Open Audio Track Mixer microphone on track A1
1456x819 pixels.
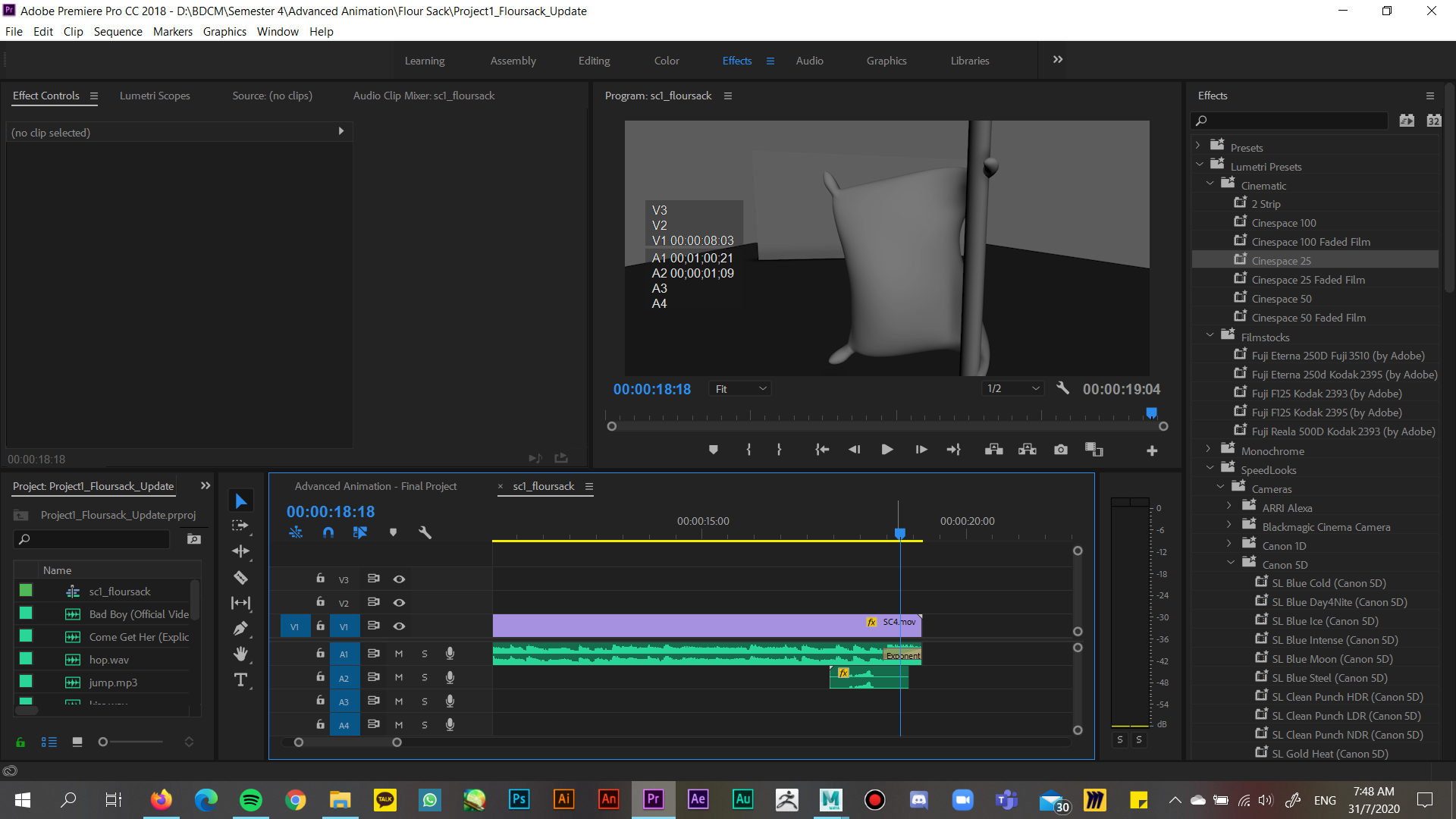click(x=450, y=653)
